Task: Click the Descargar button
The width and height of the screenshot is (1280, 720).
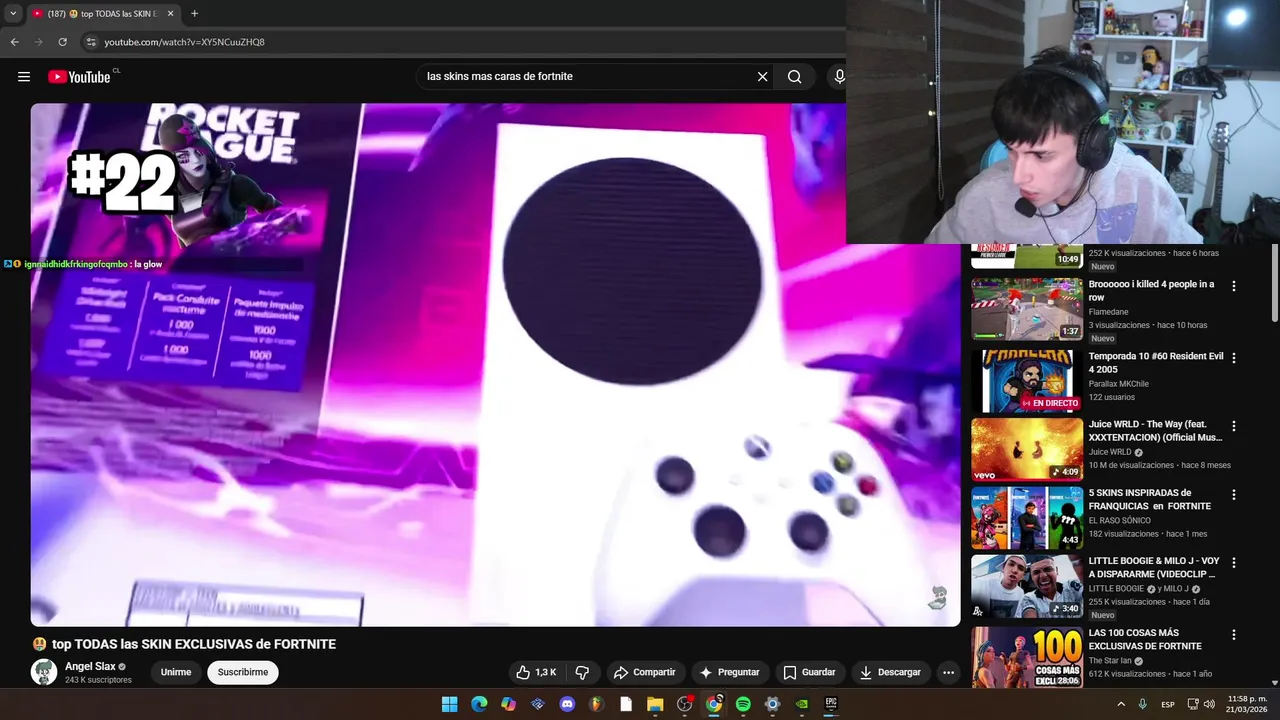Action: click(x=890, y=673)
